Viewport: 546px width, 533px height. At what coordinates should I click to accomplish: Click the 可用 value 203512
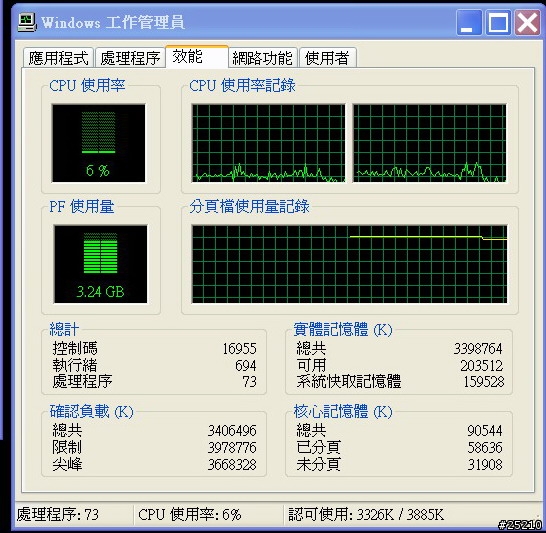click(482, 365)
